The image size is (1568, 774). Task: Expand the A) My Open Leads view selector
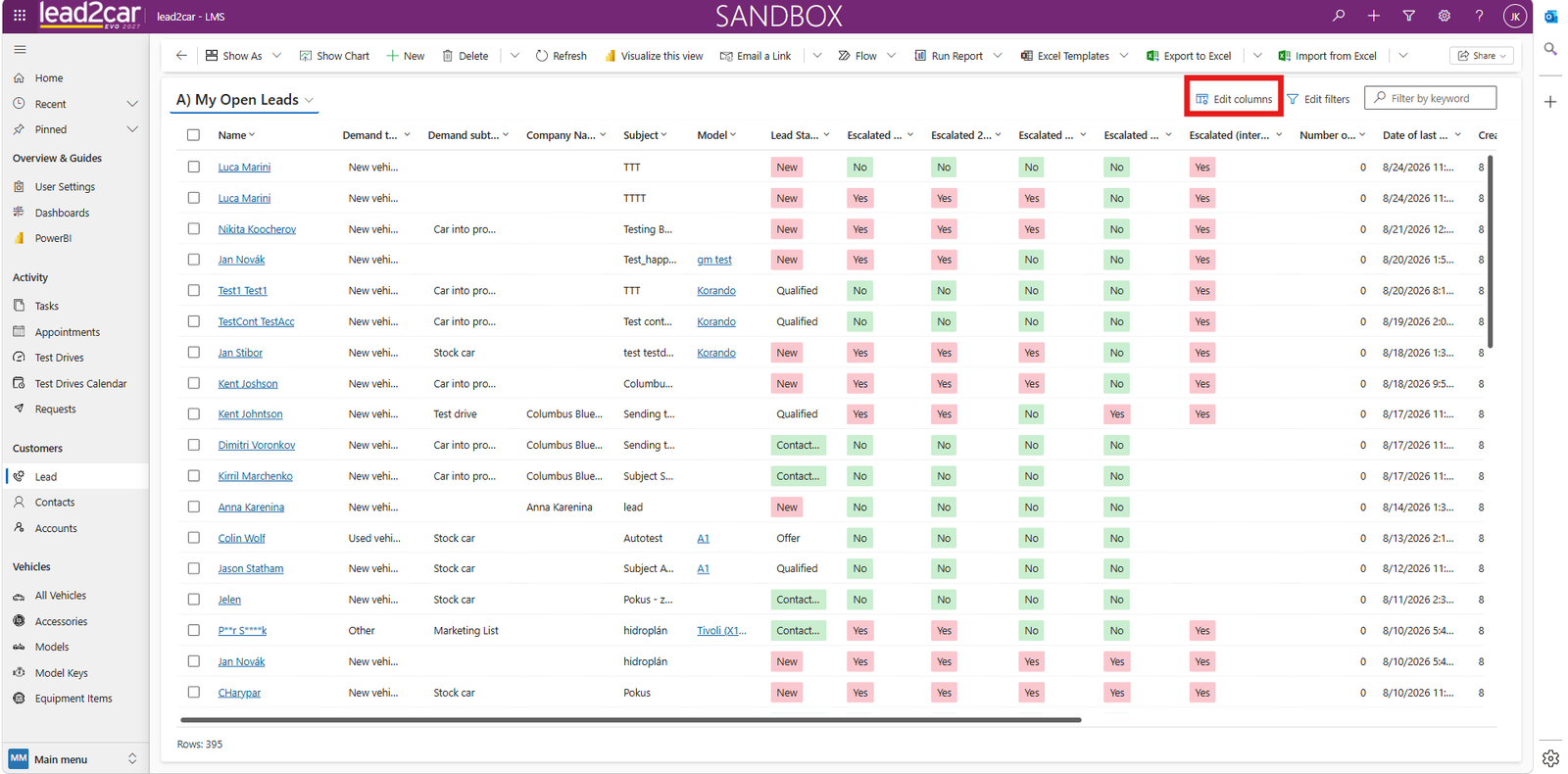tap(246, 100)
